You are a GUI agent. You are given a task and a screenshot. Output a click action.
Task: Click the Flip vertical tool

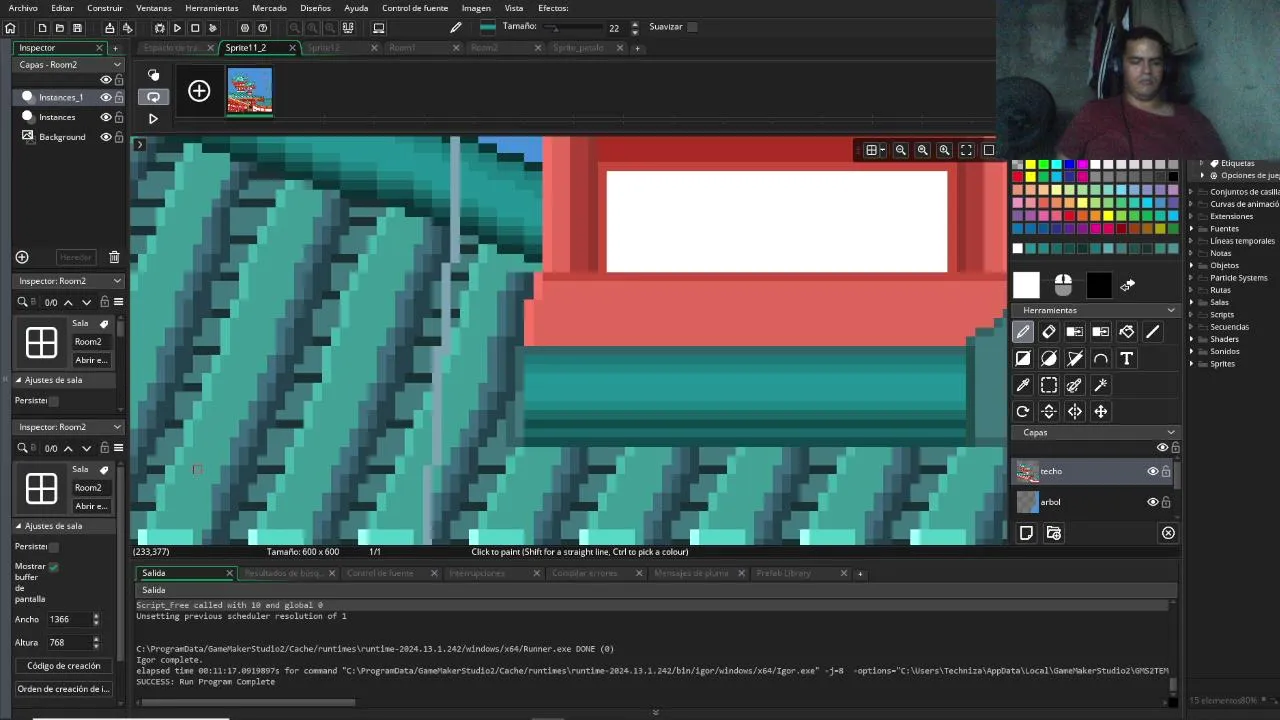(x=1048, y=411)
